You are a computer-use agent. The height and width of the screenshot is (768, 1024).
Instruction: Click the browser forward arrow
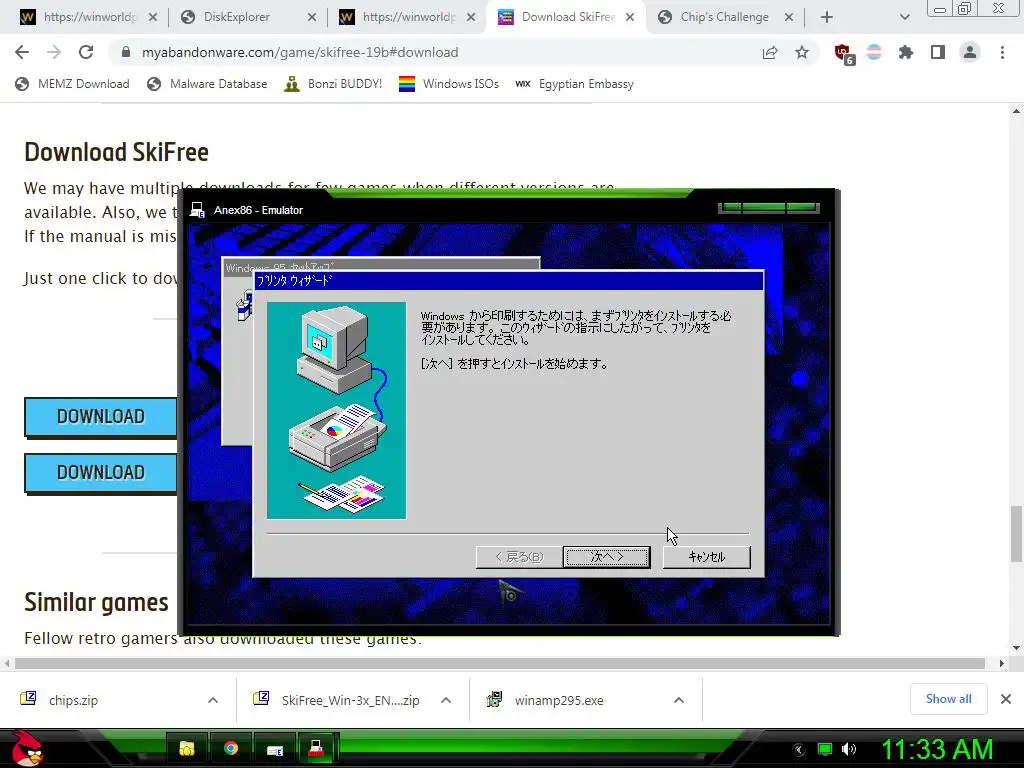54,52
